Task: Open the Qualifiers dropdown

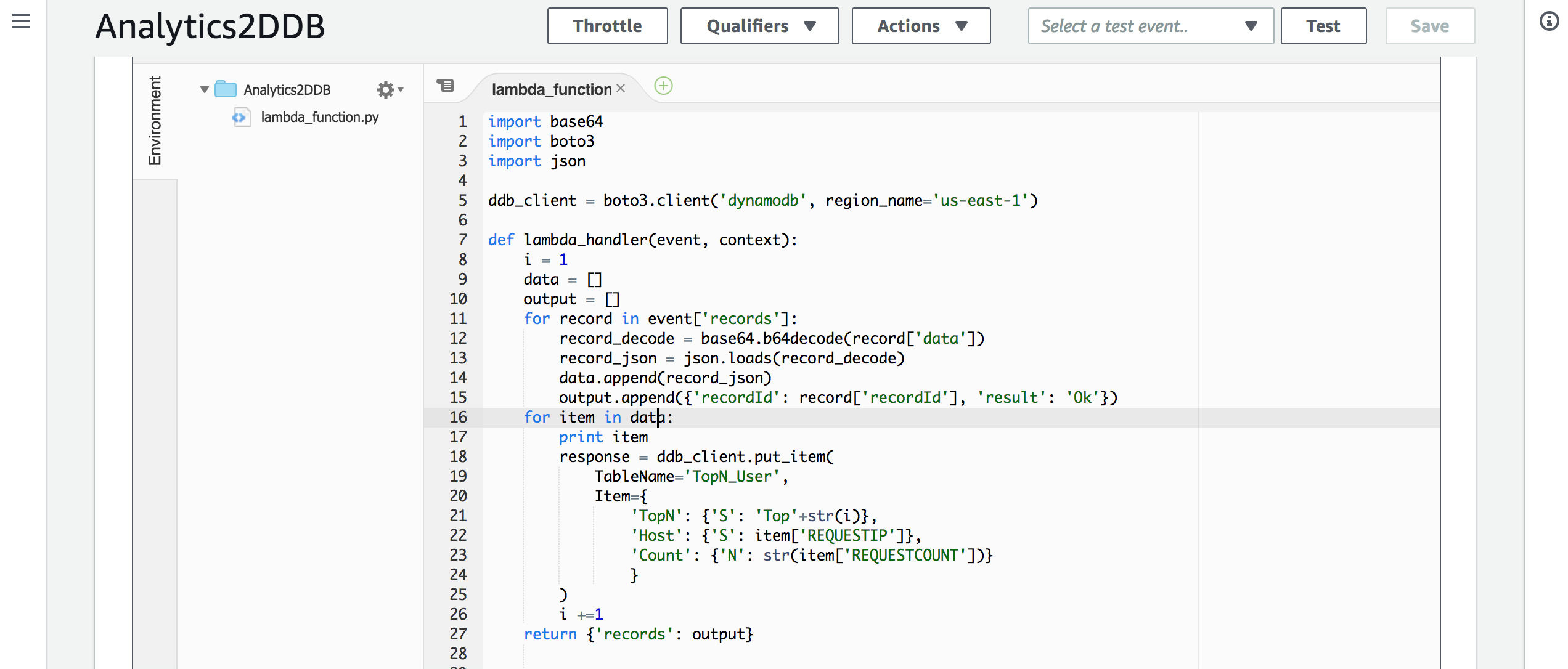Action: pos(759,26)
